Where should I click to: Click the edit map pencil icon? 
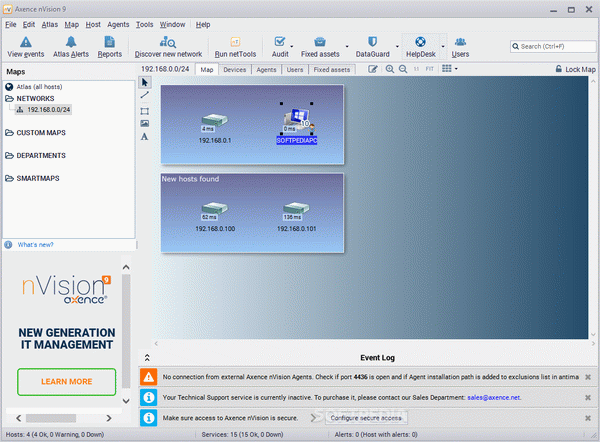(x=372, y=69)
